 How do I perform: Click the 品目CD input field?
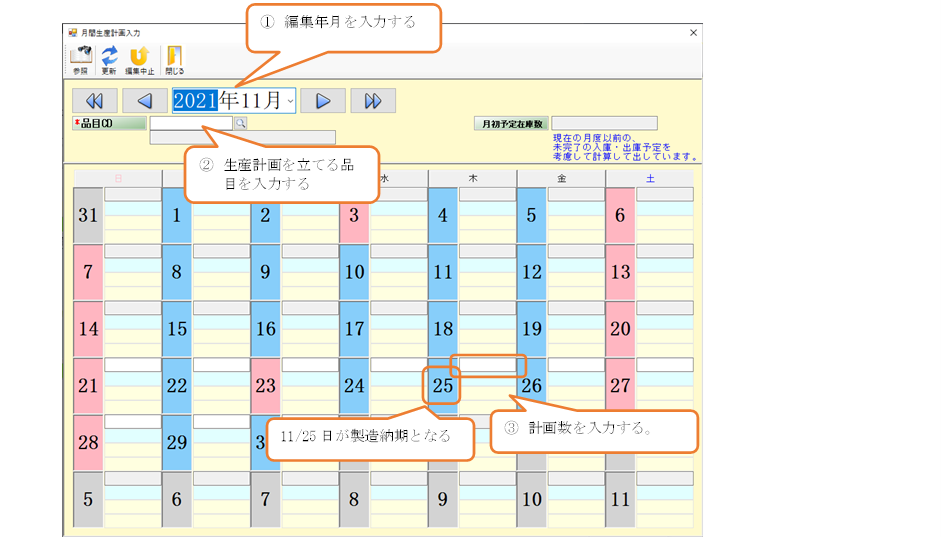190,124
